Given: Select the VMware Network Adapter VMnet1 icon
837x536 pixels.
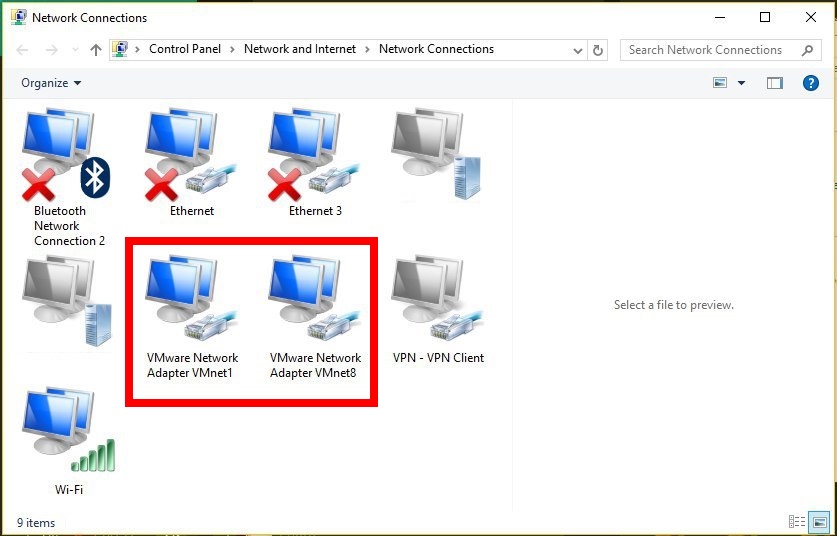Looking at the screenshot, I should 191,298.
